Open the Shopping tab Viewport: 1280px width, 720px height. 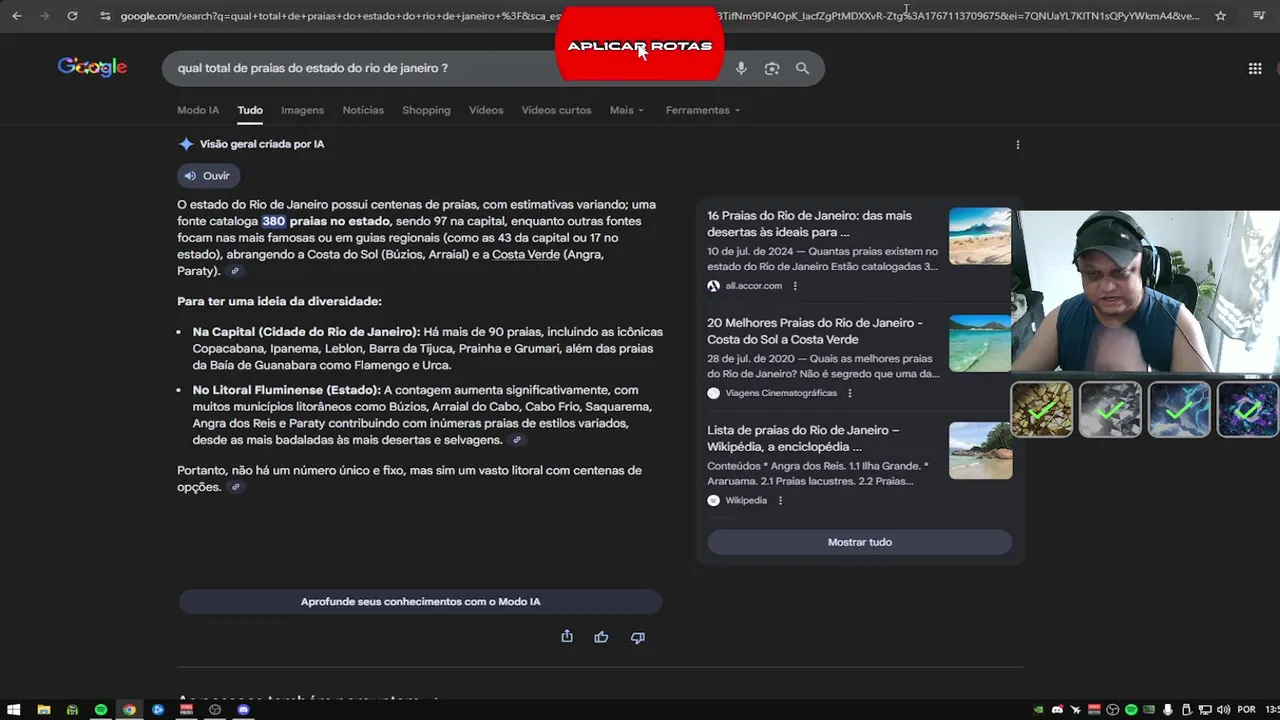426,110
